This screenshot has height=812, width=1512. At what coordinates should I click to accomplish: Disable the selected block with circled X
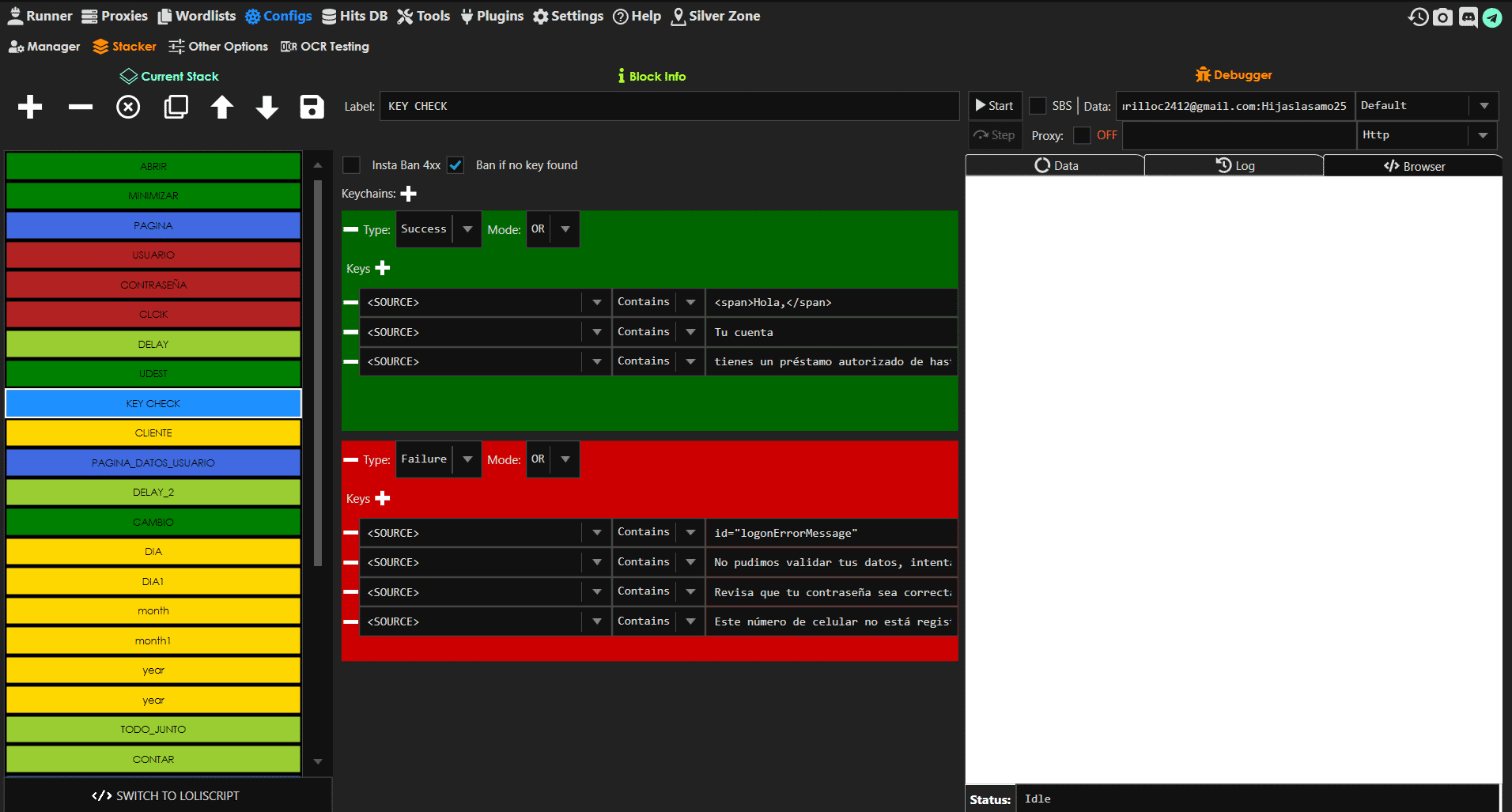(128, 107)
